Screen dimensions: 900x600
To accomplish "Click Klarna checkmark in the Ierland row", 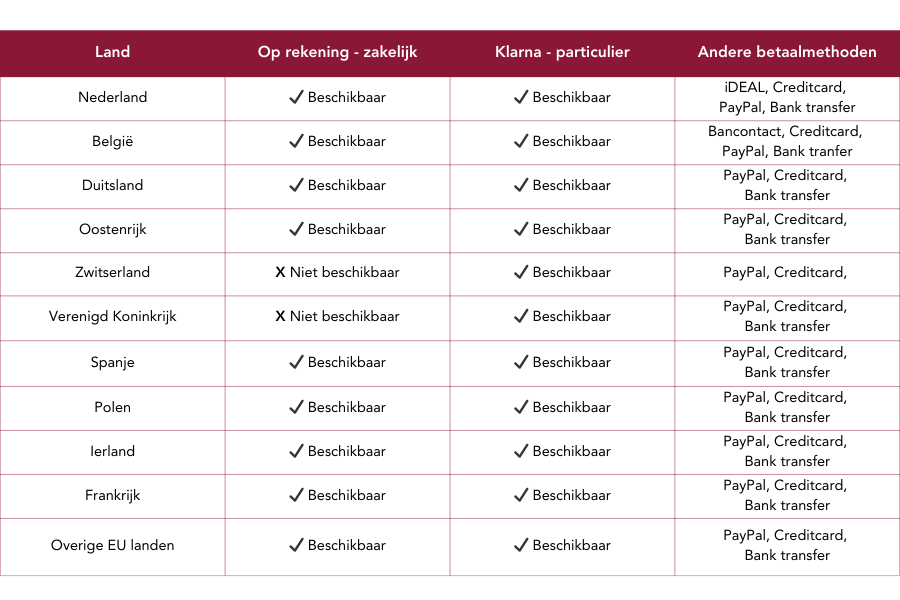I will pos(521,451).
